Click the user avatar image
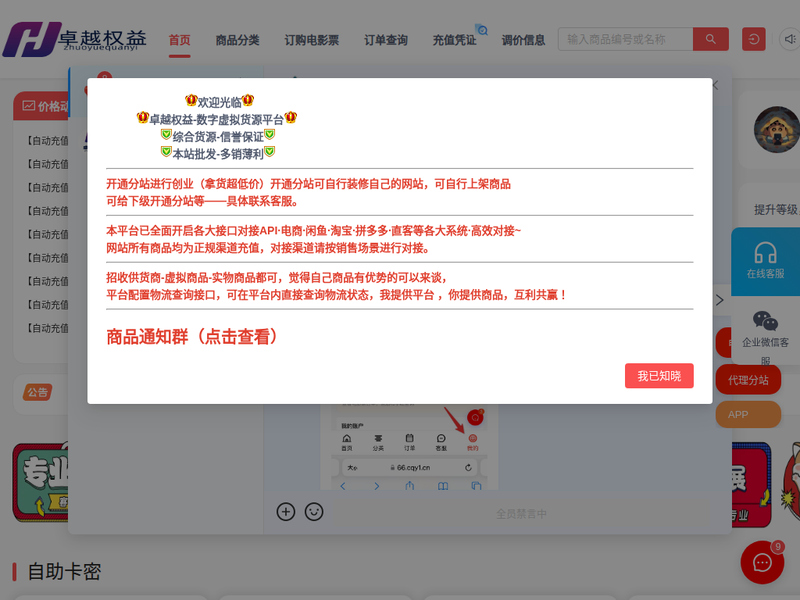The height and width of the screenshot is (600, 800). coord(777,130)
